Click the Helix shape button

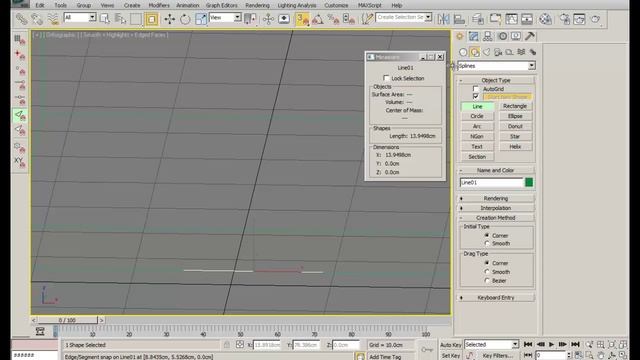coord(515,147)
